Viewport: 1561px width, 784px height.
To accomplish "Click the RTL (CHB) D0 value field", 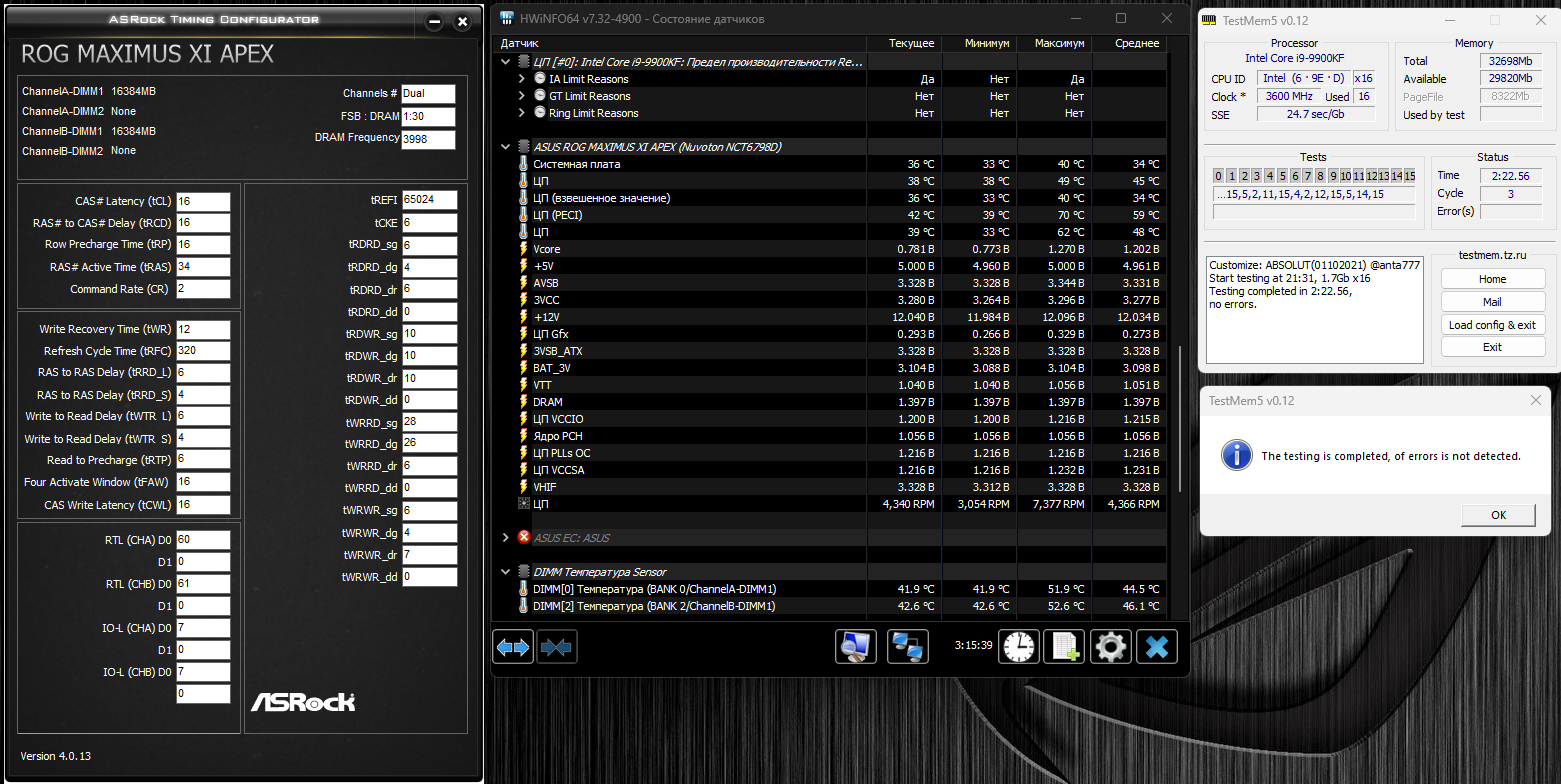I will (203, 584).
